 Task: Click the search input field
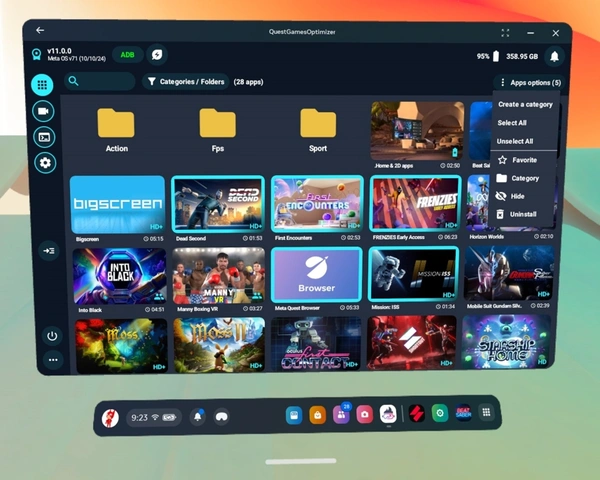pos(100,82)
